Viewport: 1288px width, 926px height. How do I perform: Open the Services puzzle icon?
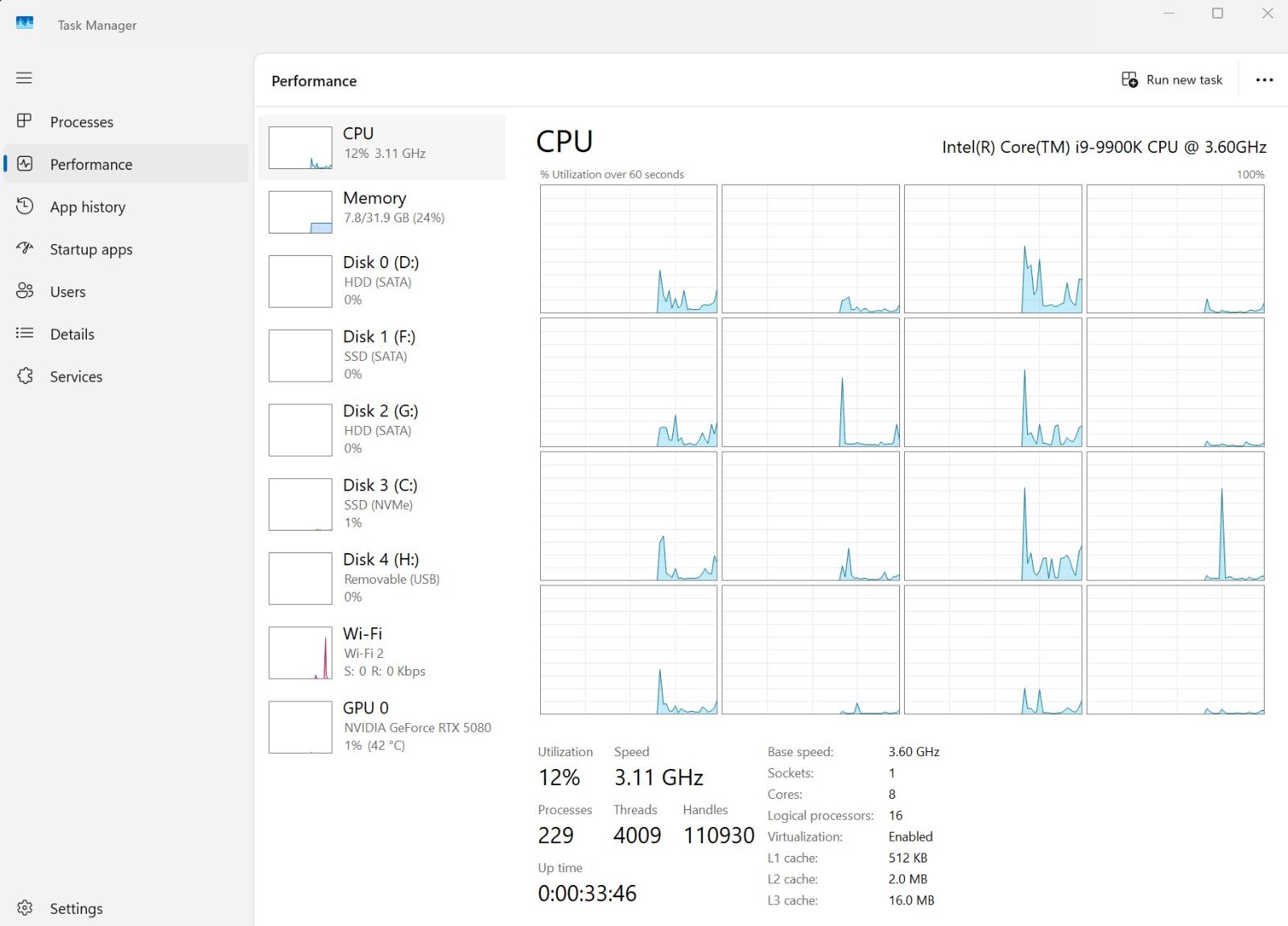tap(25, 376)
